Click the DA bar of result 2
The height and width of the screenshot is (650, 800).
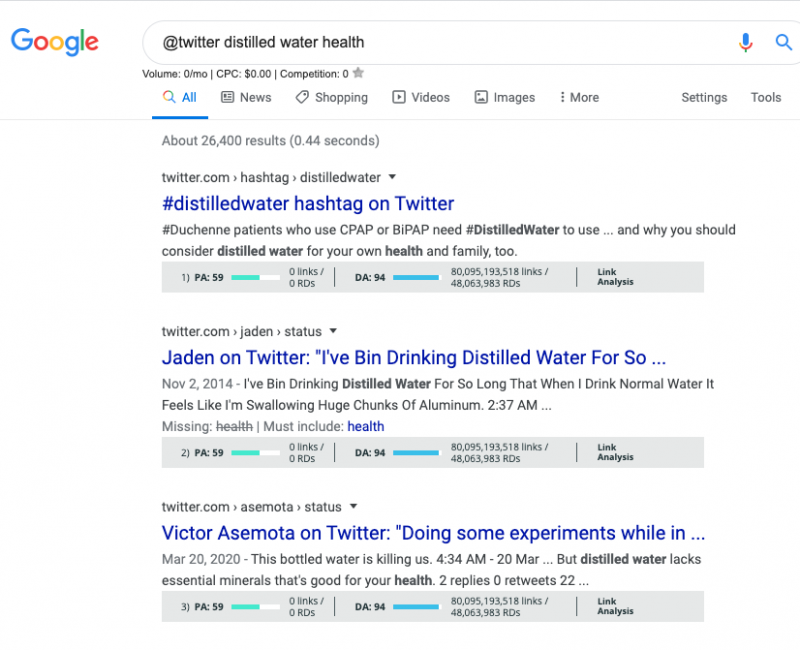click(x=416, y=453)
